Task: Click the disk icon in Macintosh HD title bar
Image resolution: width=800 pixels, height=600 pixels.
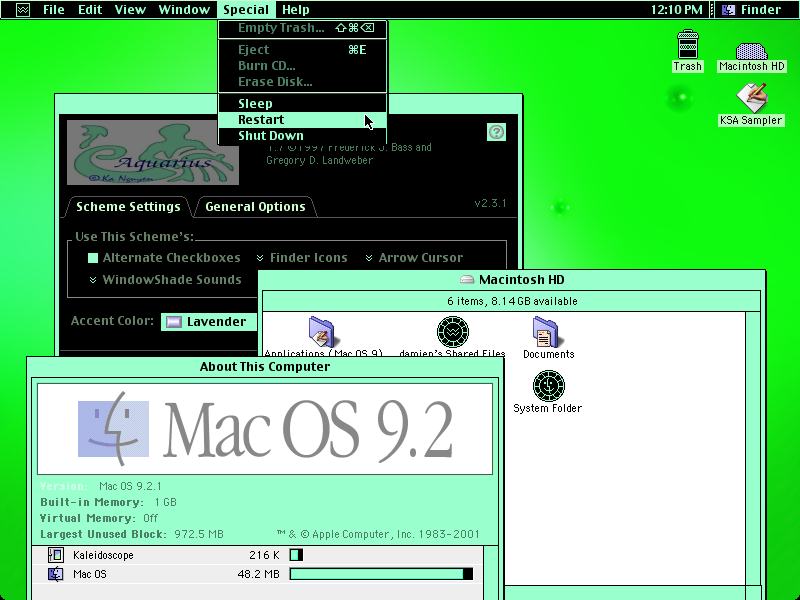Action: (467, 280)
